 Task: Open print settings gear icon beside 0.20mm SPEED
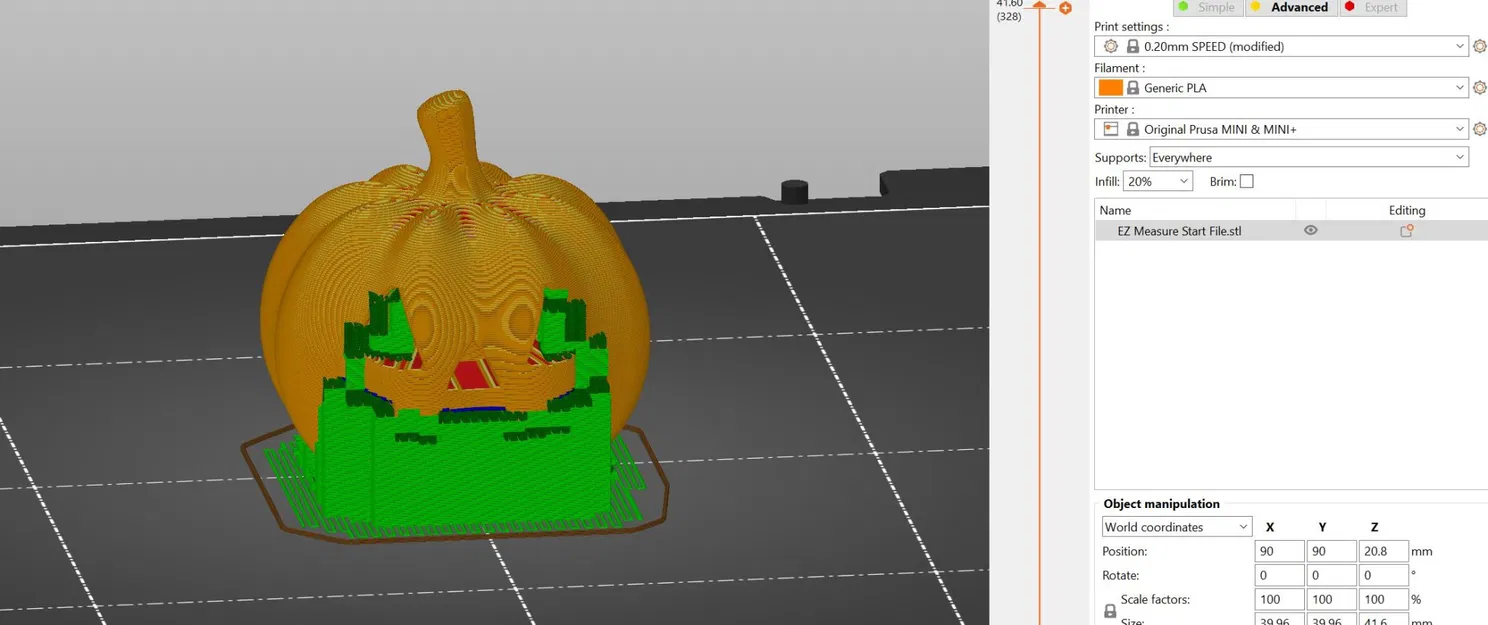(x=1480, y=46)
